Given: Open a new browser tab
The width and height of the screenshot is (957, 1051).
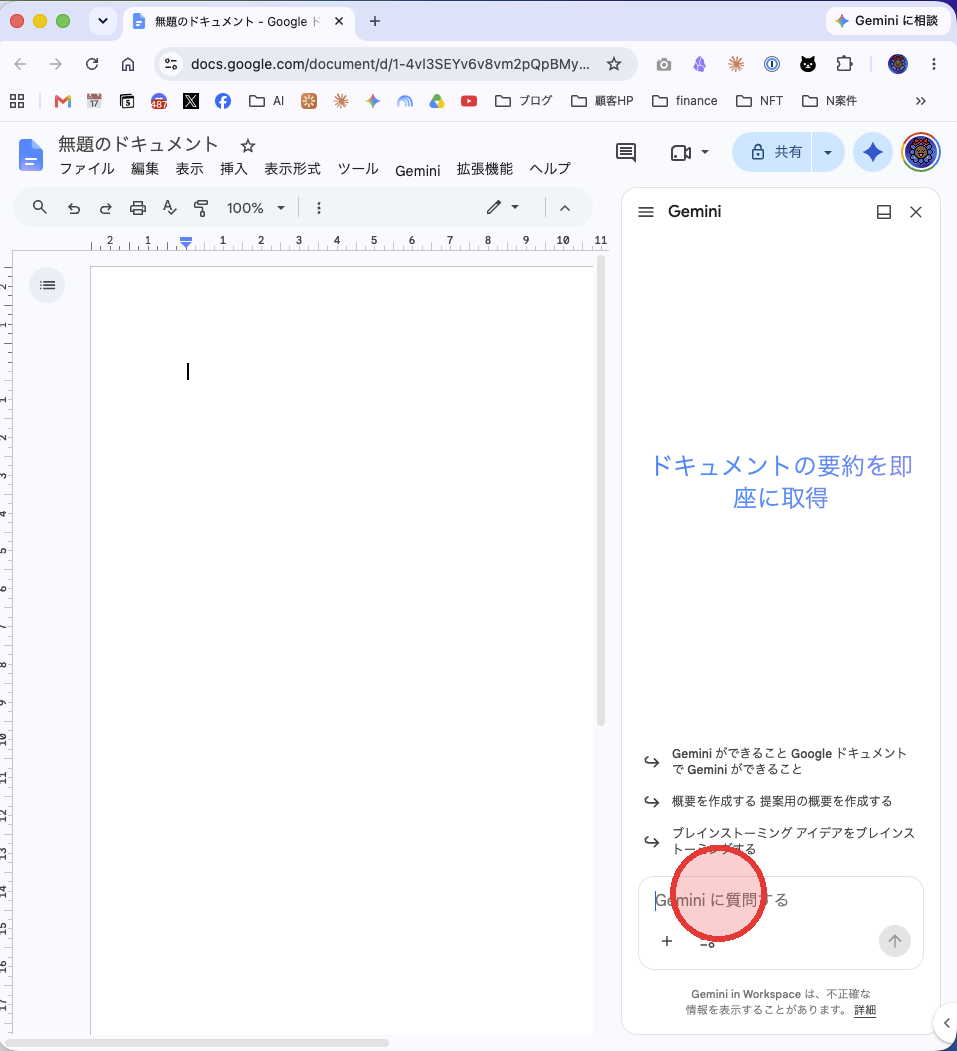Looking at the screenshot, I should coord(375,21).
